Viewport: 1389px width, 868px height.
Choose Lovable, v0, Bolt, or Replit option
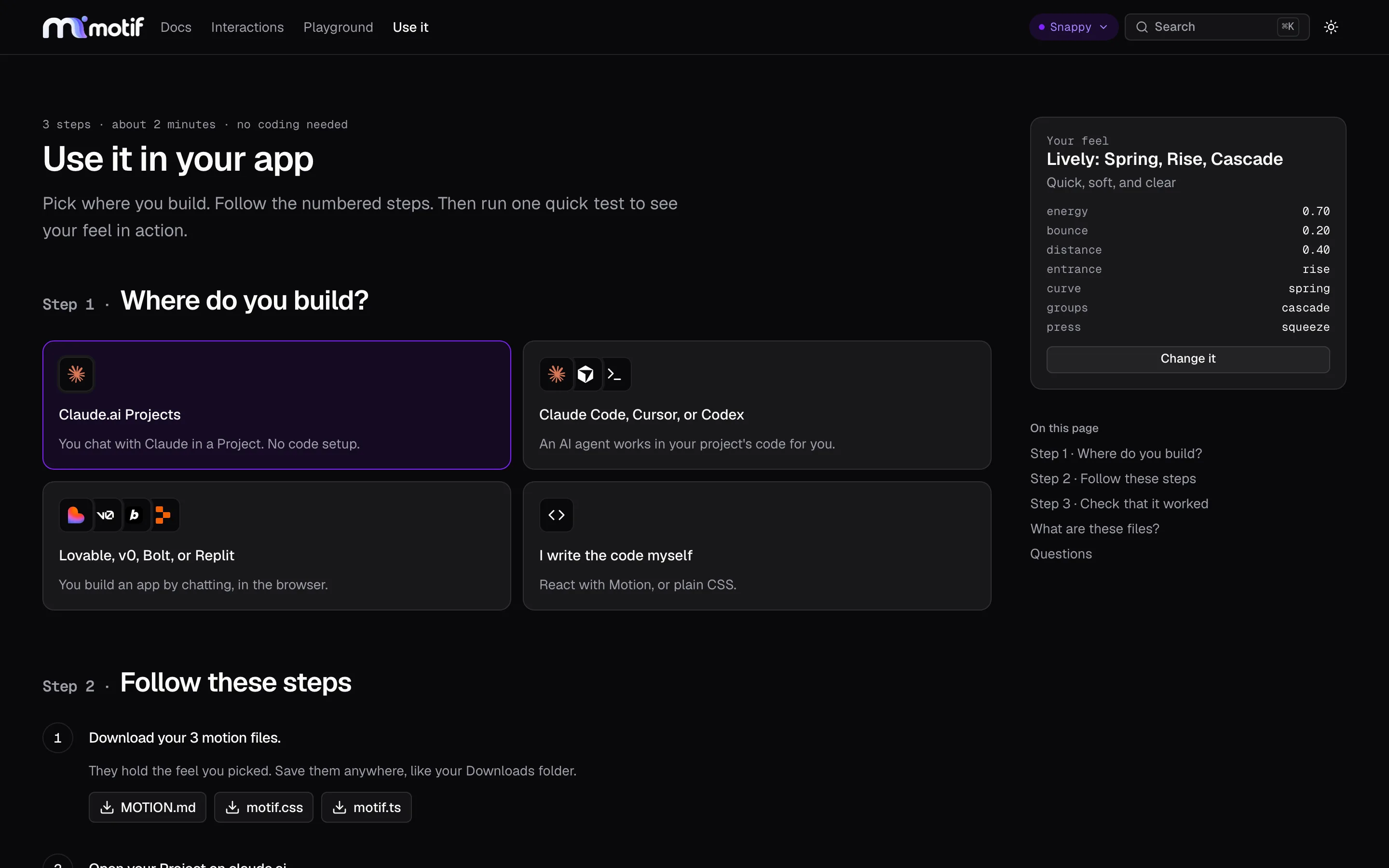tap(277, 545)
